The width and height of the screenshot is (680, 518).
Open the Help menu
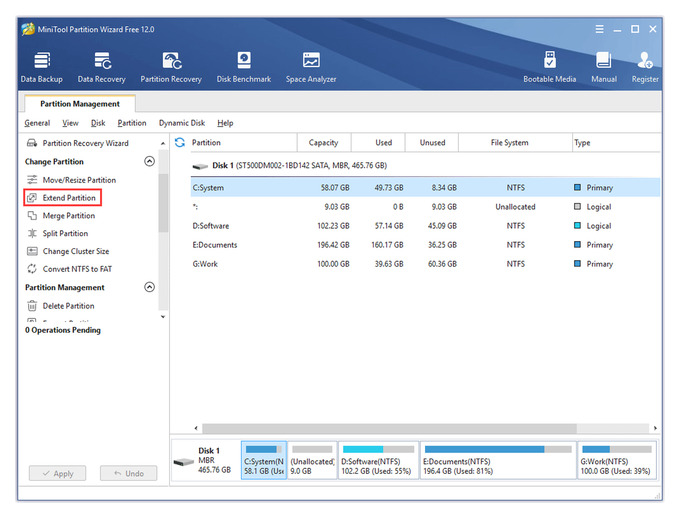coord(225,123)
